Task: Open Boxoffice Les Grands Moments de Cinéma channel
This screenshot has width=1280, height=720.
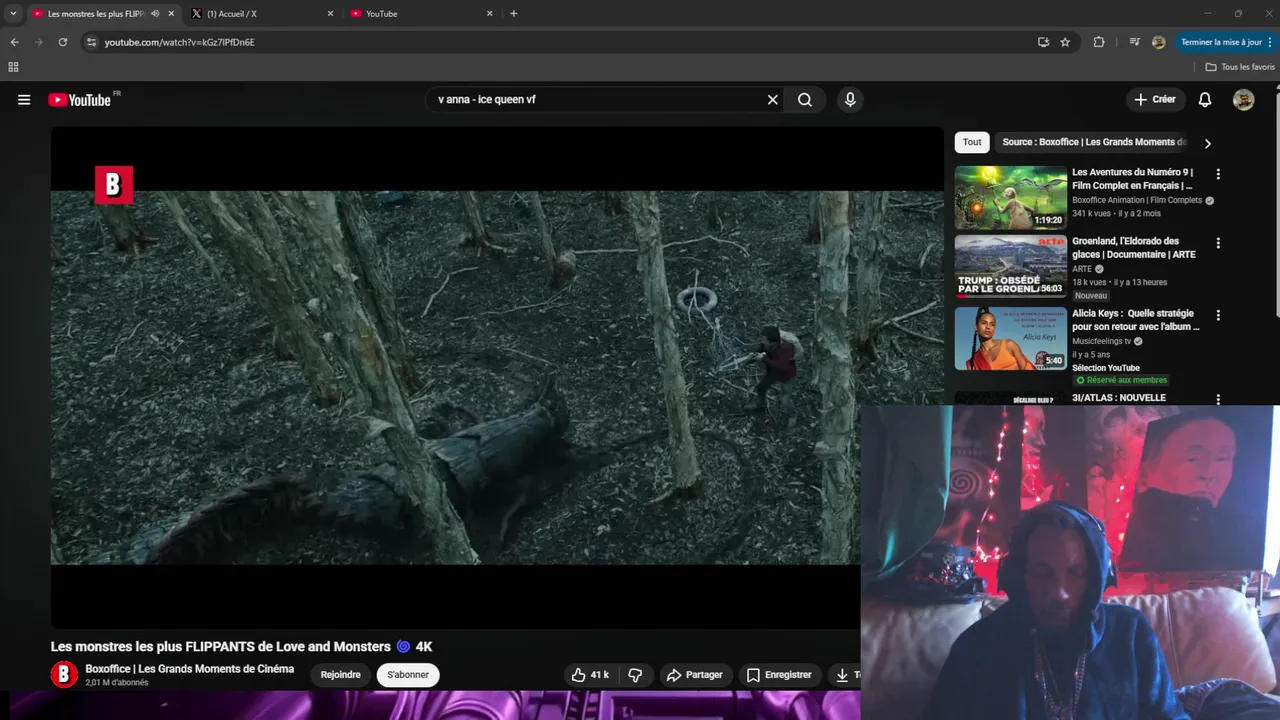Action: tap(189, 669)
